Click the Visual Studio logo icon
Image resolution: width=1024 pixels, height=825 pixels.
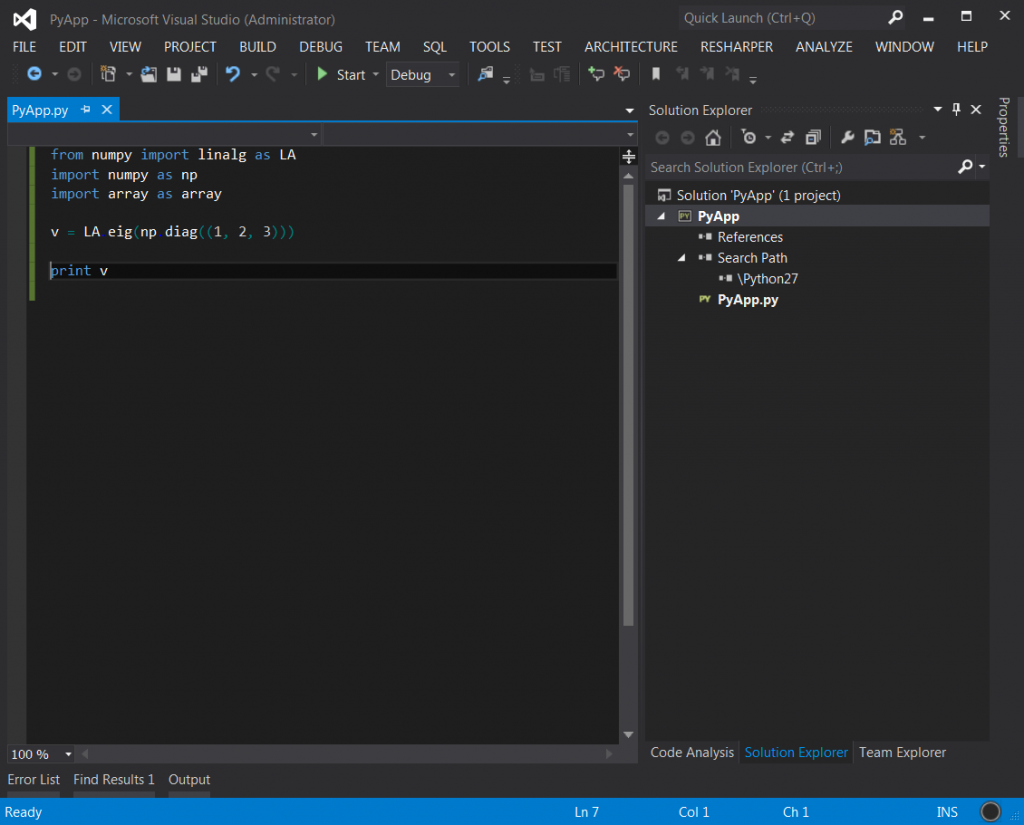point(25,20)
